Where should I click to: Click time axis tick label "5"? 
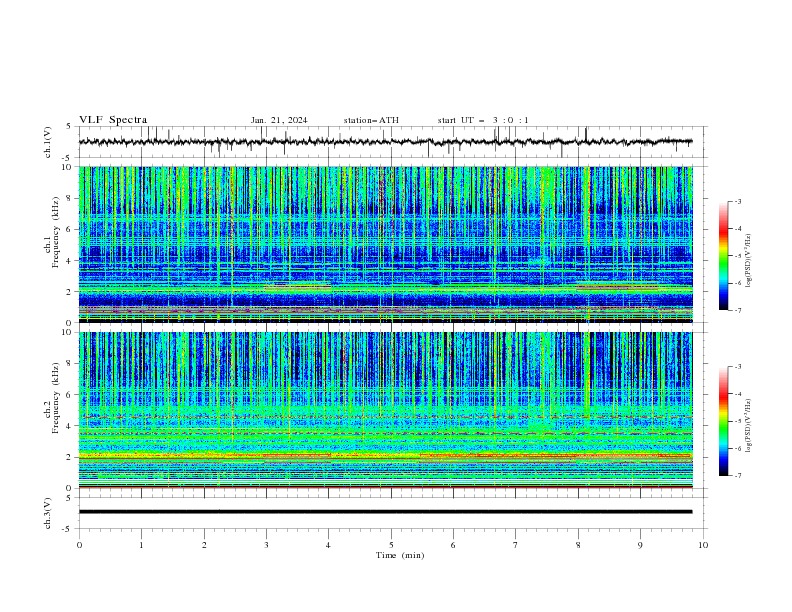pyautogui.click(x=391, y=545)
